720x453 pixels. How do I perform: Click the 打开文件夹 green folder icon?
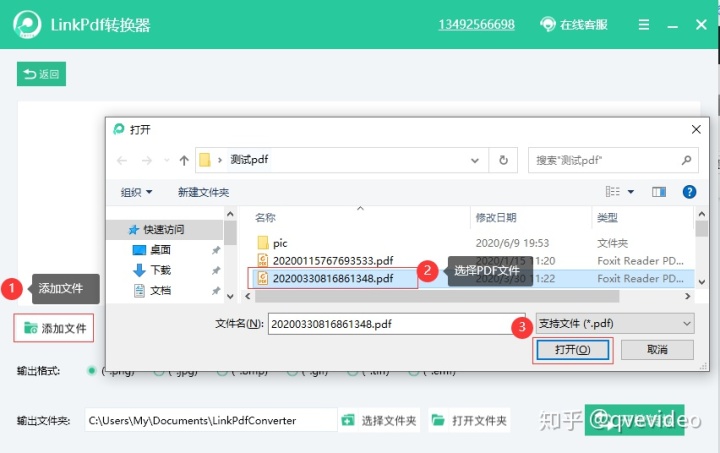438,420
